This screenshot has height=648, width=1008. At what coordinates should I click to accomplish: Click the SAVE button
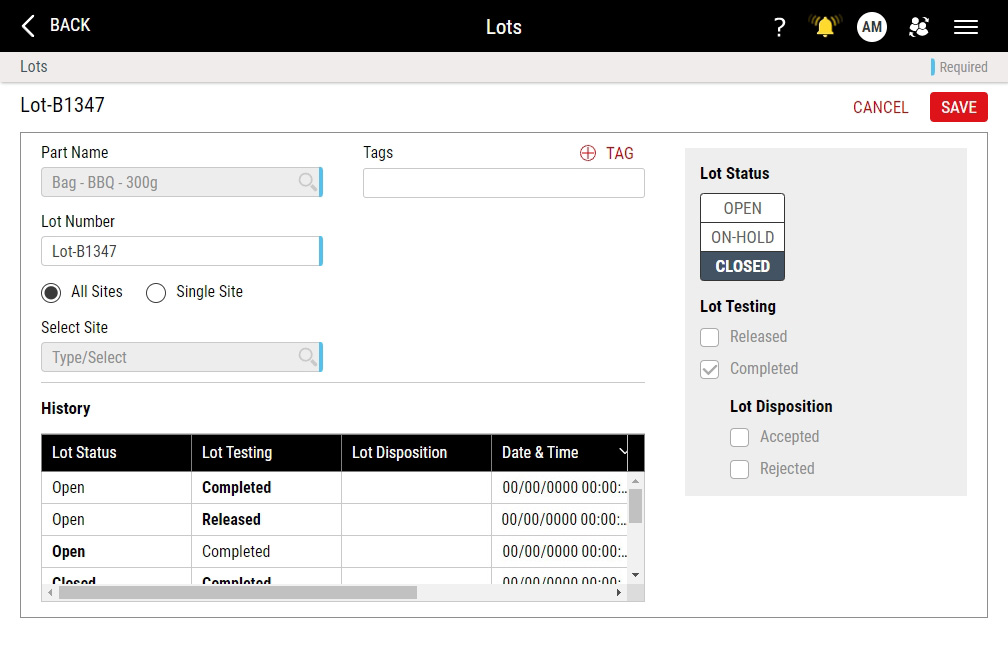point(958,107)
